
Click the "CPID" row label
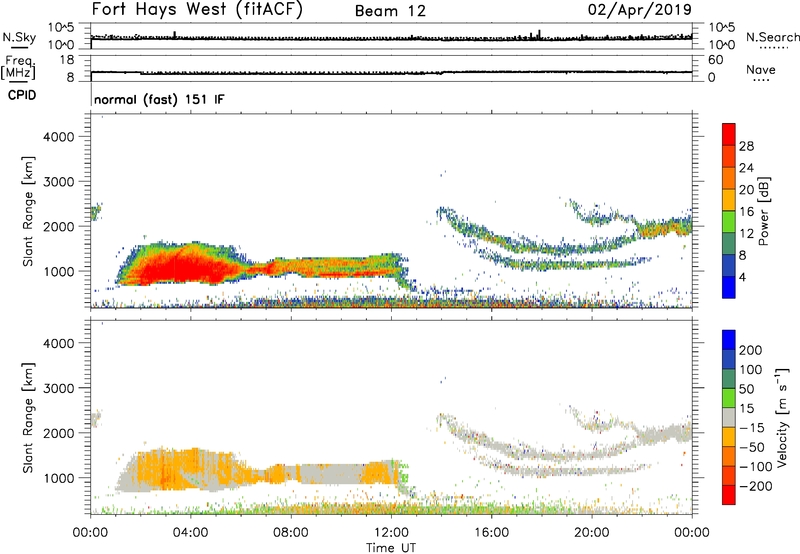click(22, 95)
